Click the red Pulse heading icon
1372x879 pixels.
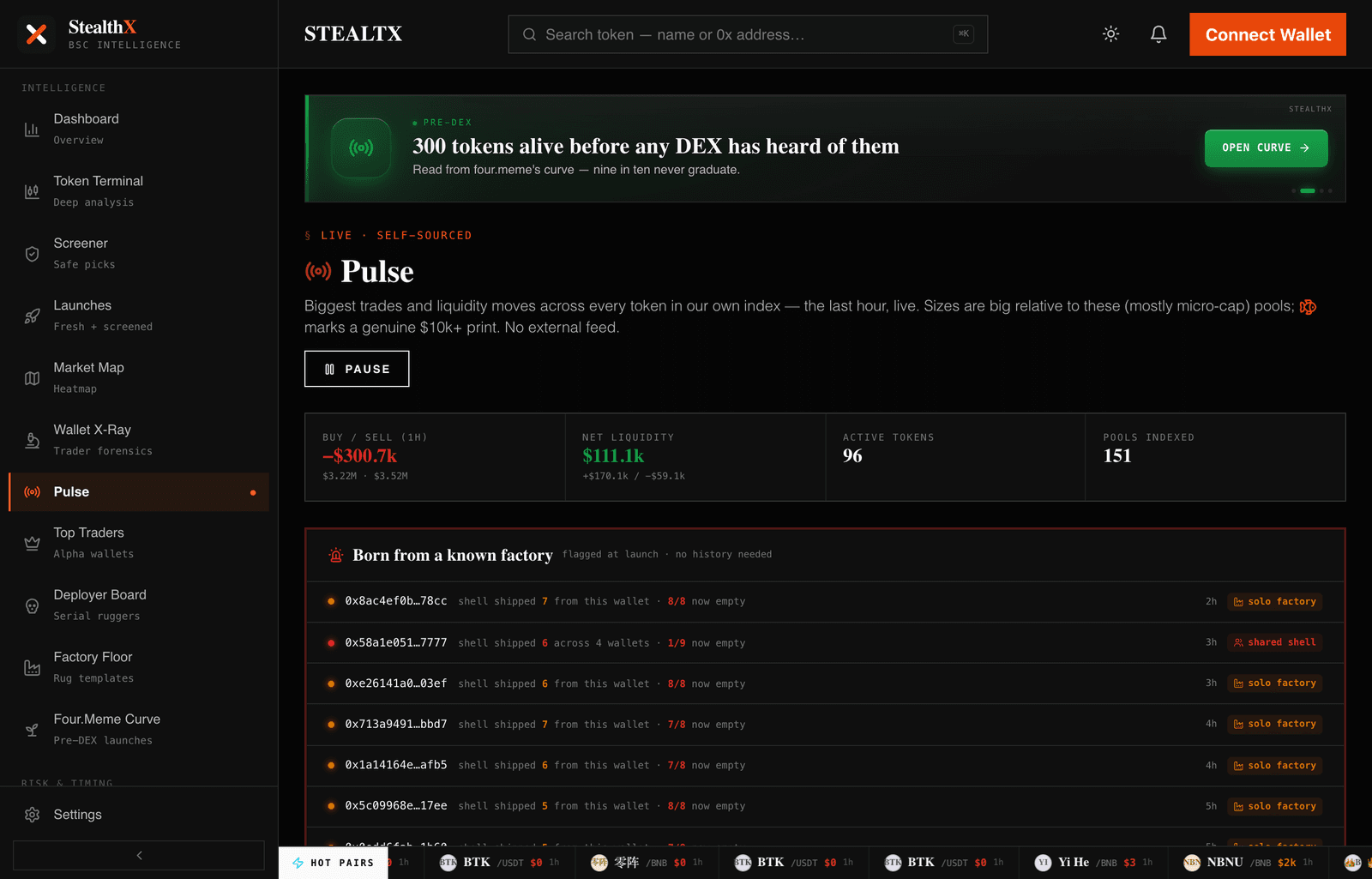point(318,271)
